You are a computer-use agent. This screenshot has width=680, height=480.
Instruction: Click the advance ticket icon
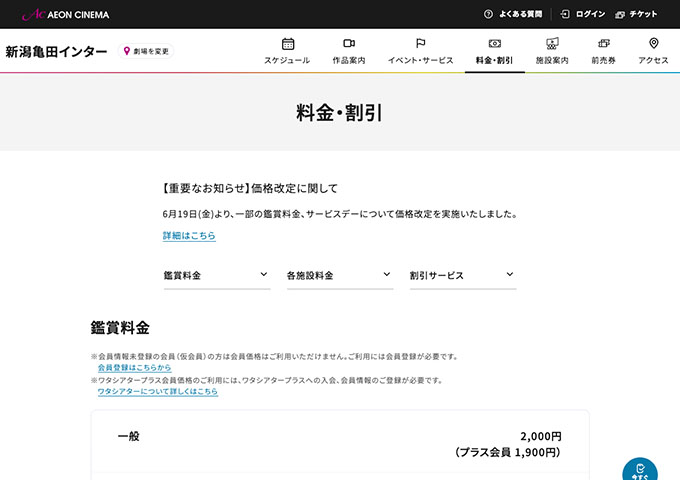pos(604,43)
